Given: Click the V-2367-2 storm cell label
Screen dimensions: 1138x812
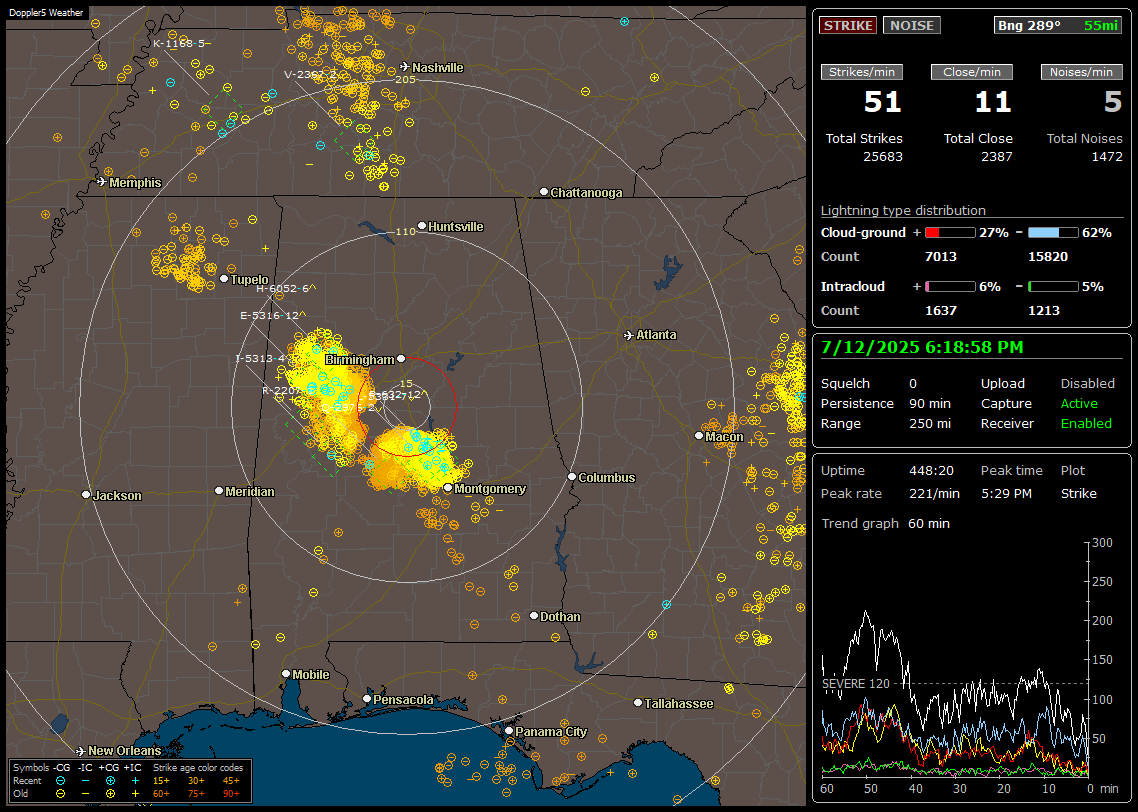Looking at the screenshot, I should (x=310, y=74).
